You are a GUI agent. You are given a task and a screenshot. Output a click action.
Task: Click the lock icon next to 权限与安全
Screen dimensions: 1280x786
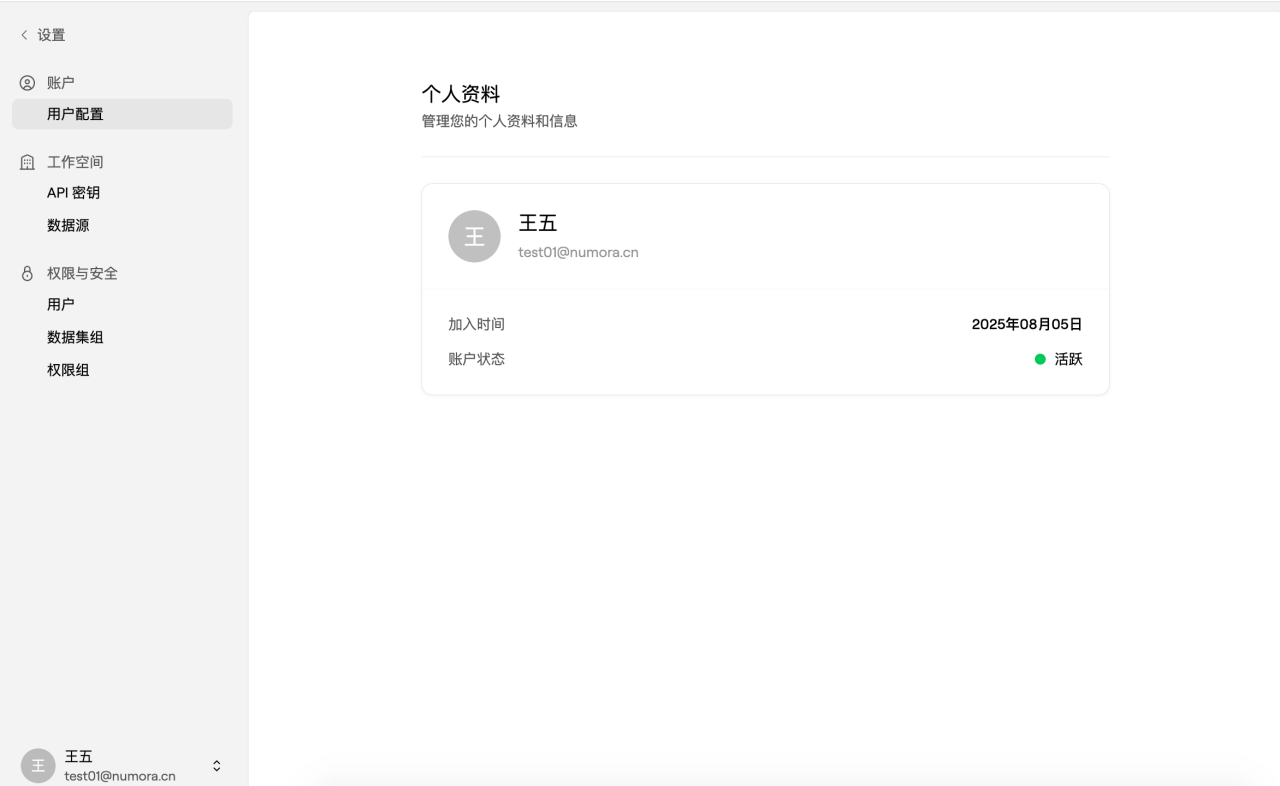coord(25,272)
